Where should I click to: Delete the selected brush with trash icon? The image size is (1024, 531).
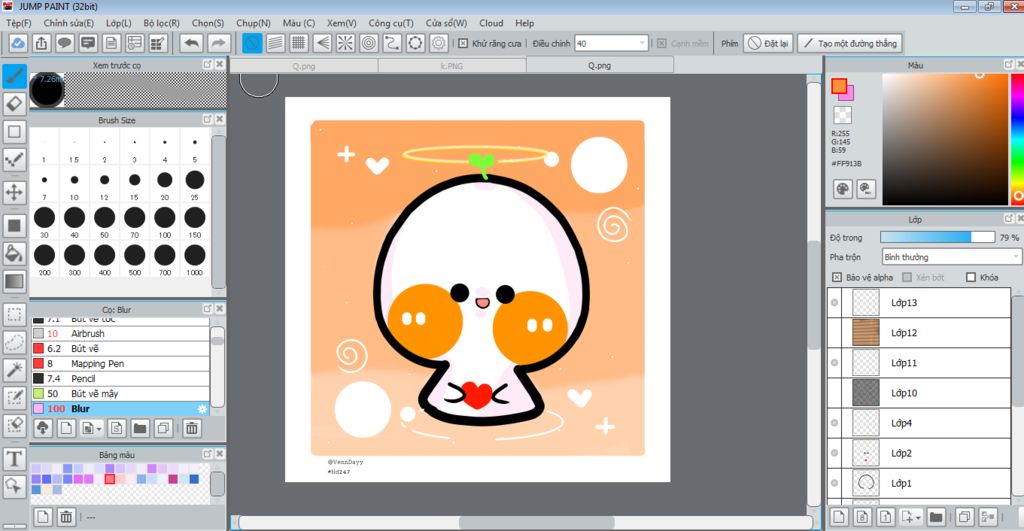coord(192,428)
